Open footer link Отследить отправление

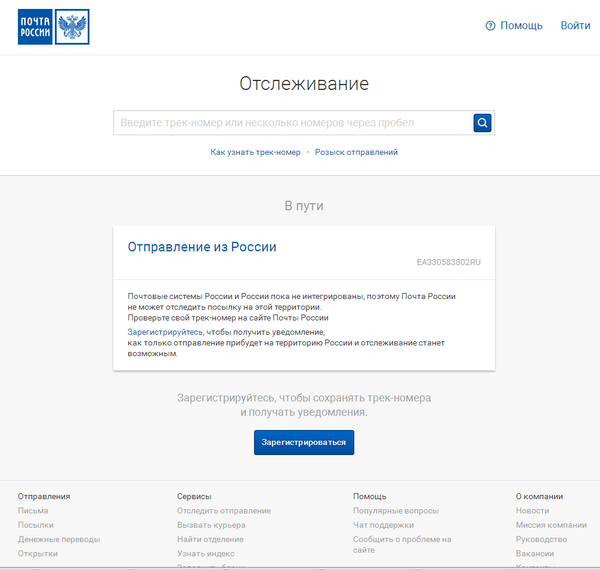point(224,511)
